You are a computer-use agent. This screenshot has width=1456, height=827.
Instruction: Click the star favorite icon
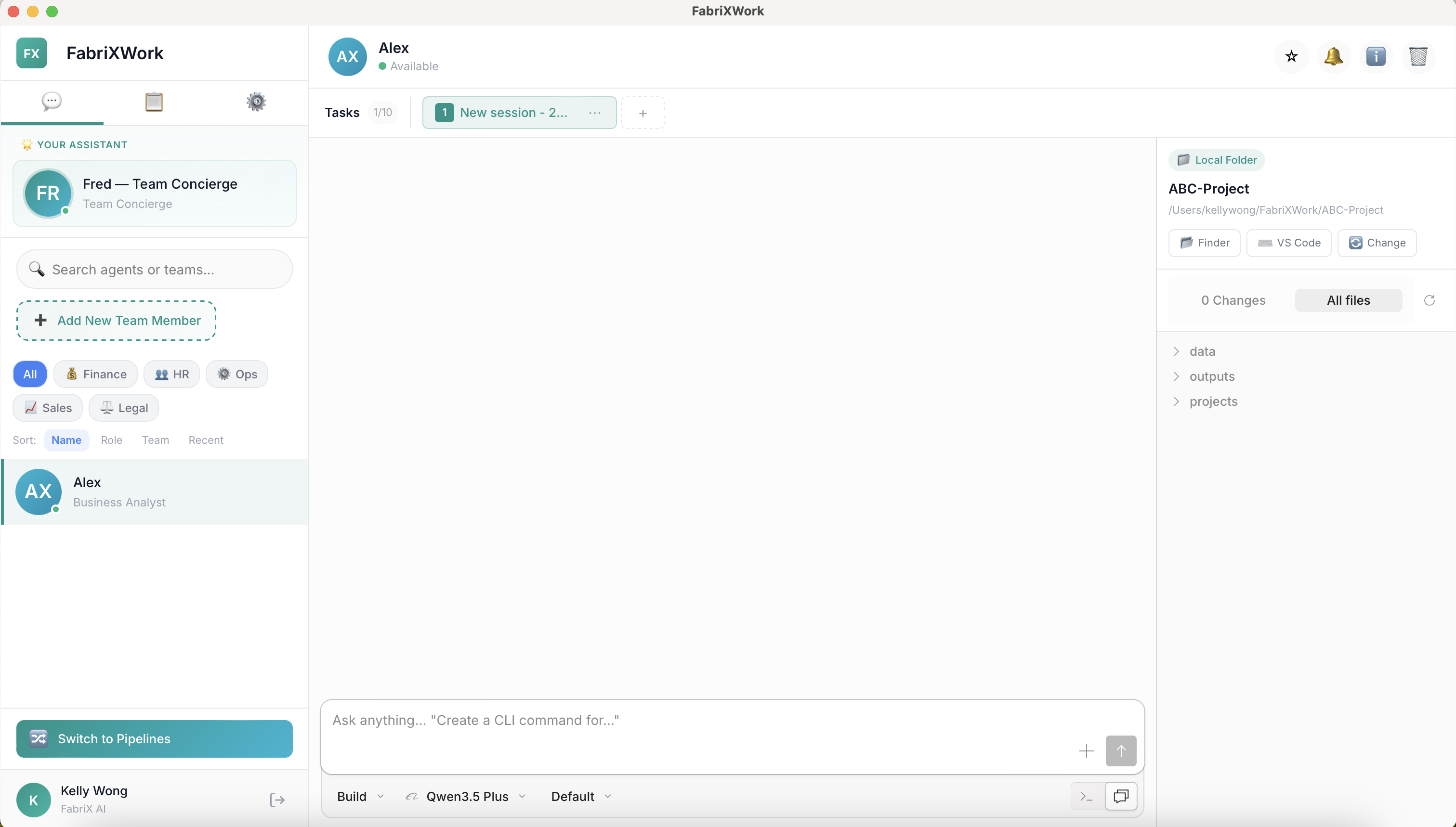pyautogui.click(x=1291, y=56)
